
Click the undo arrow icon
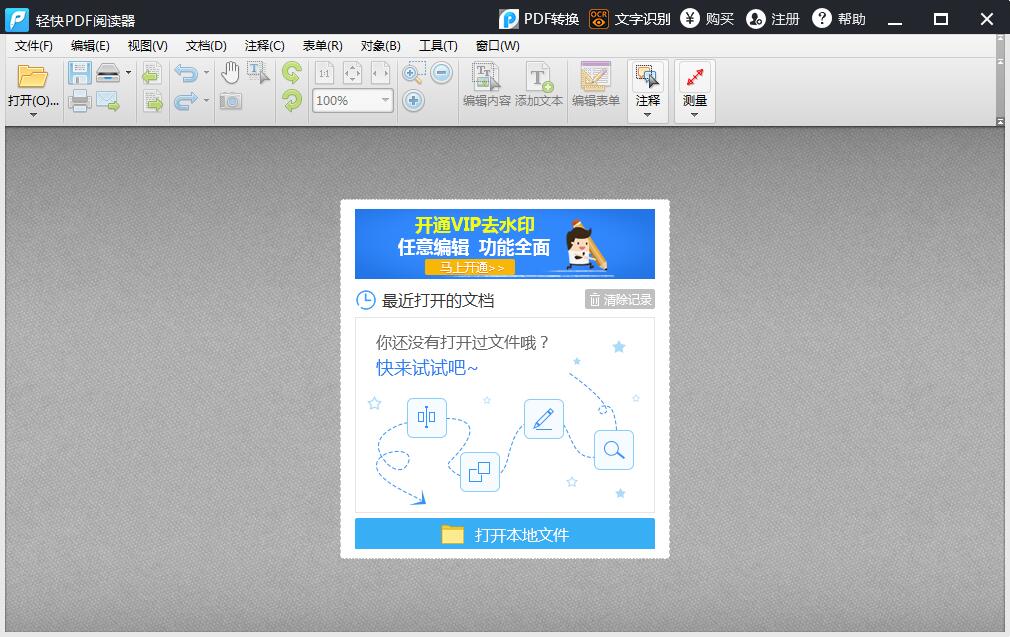(185, 73)
